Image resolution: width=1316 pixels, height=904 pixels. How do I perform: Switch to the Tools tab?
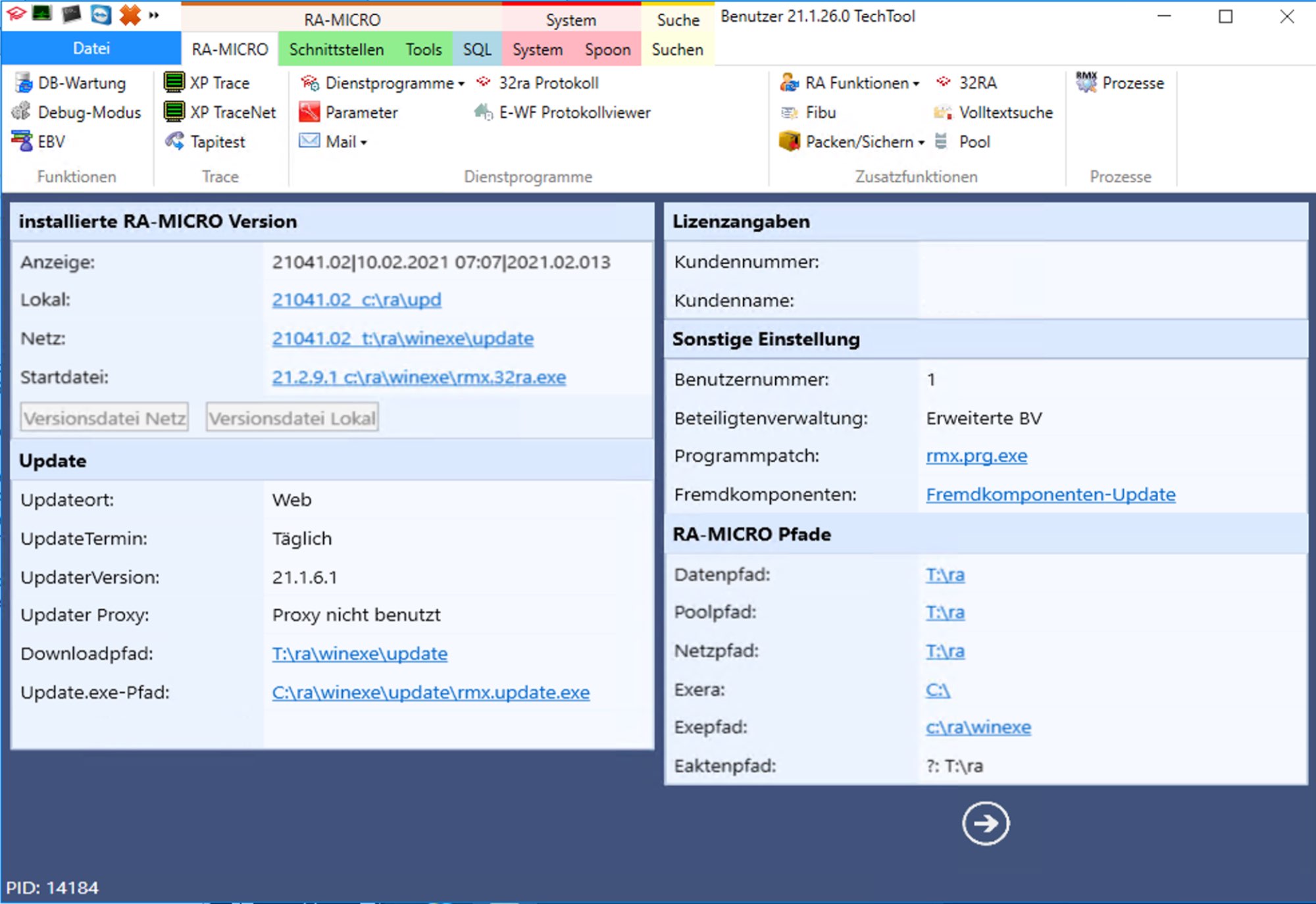423,49
